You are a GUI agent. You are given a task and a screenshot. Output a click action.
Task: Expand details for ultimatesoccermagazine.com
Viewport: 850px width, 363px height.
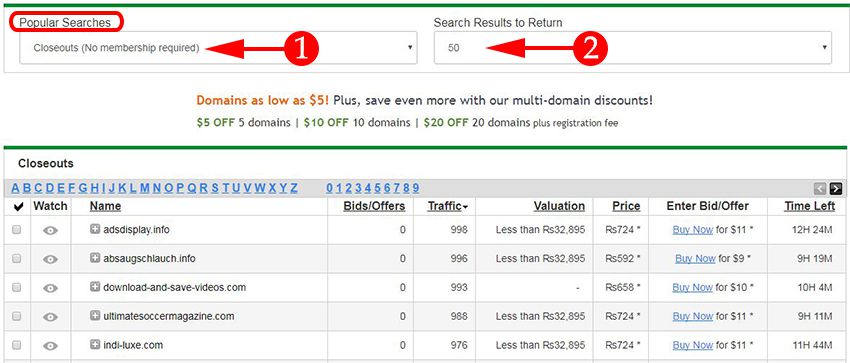(95, 315)
